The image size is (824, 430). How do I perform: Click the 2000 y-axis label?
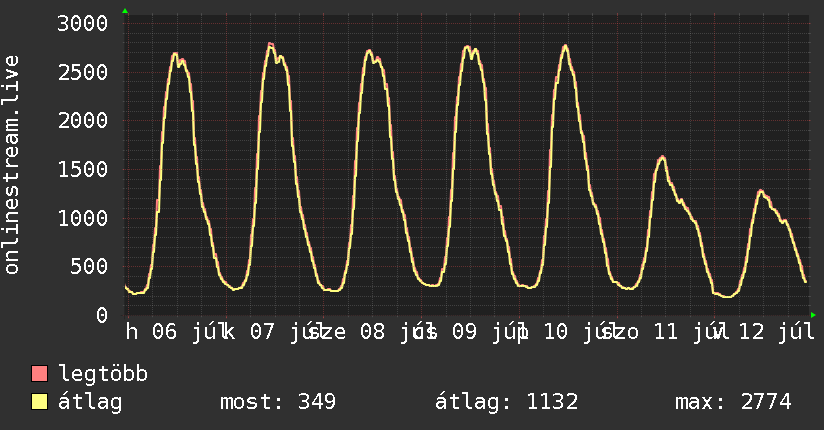pyautogui.click(x=83, y=121)
